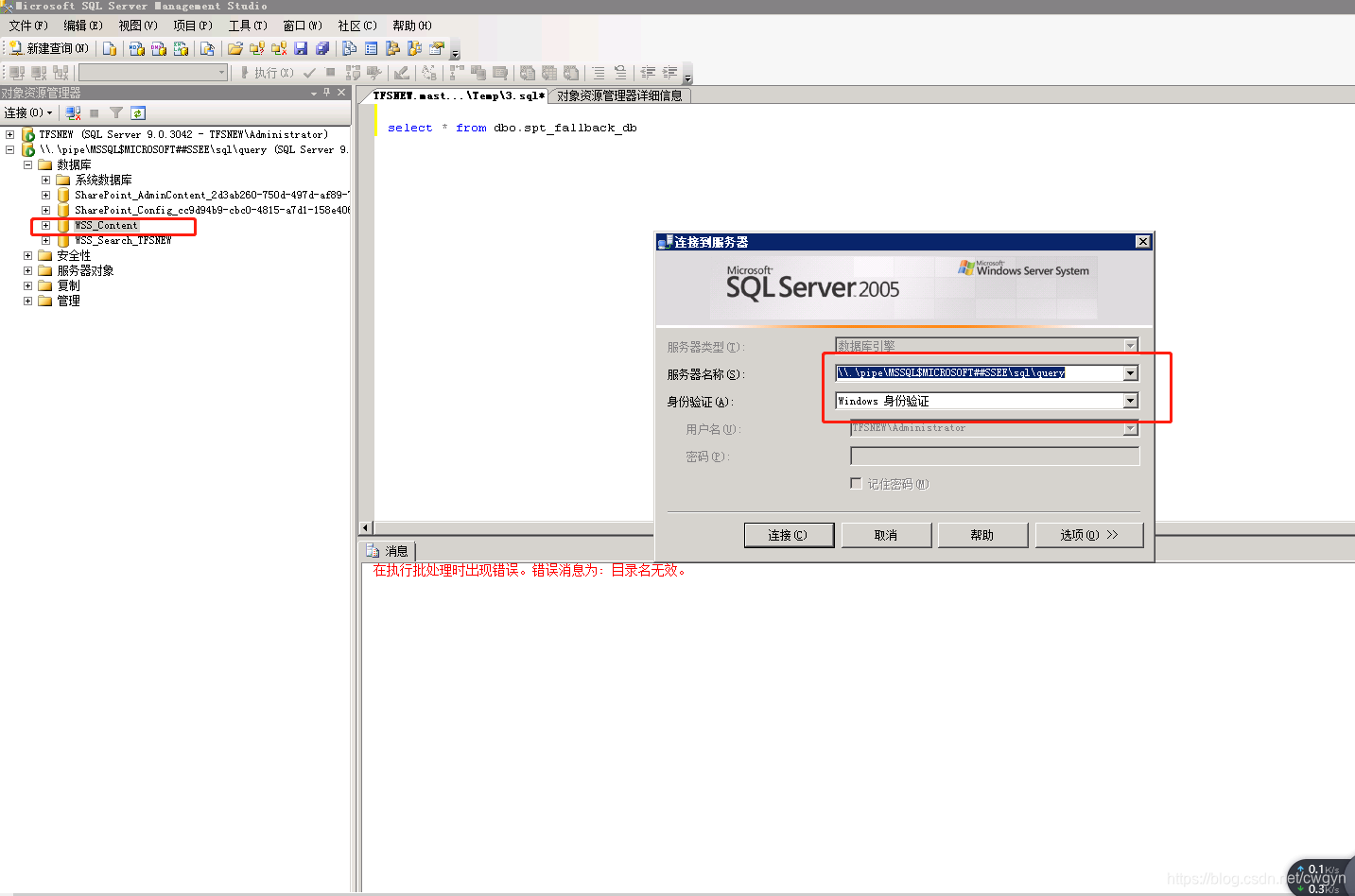Open the Authentication (身份验证) dropdown arrow
Image resolution: width=1355 pixels, height=896 pixels.
coord(1131,401)
